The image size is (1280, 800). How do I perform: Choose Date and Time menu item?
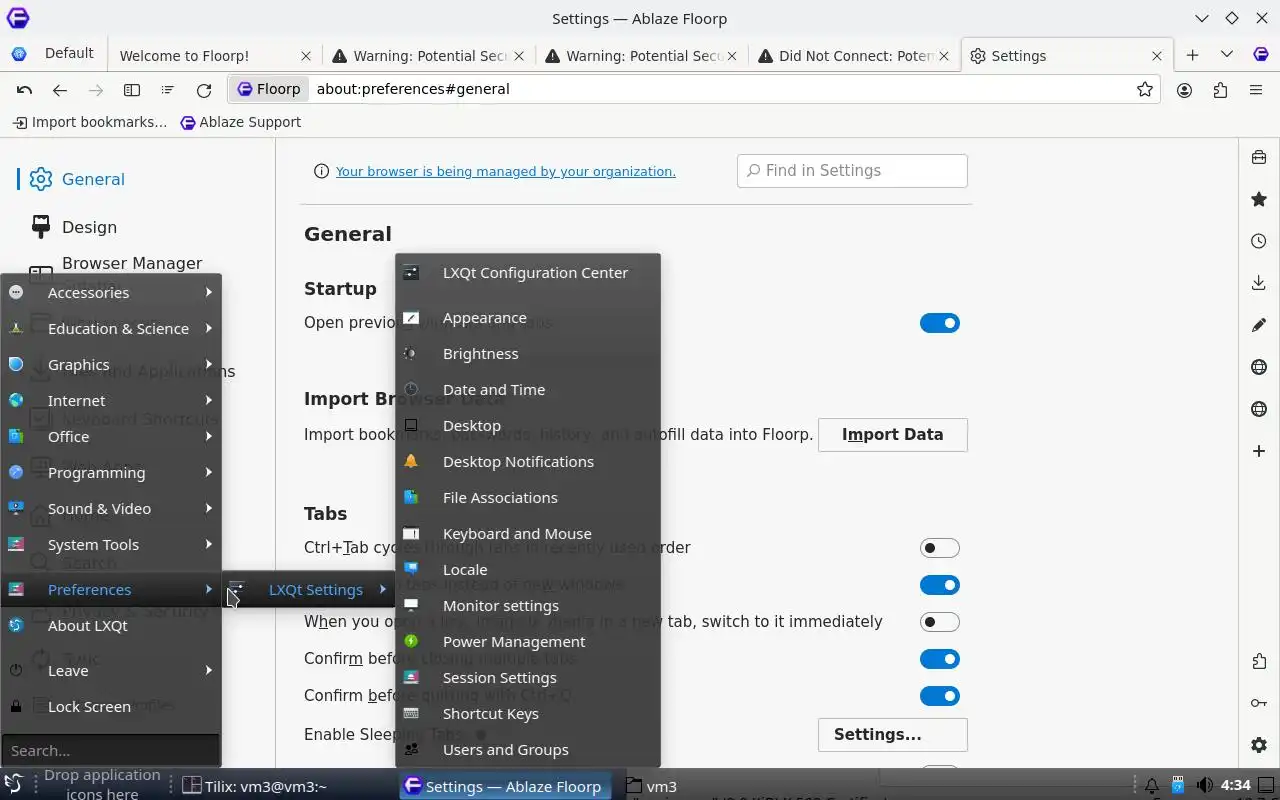[528, 390]
